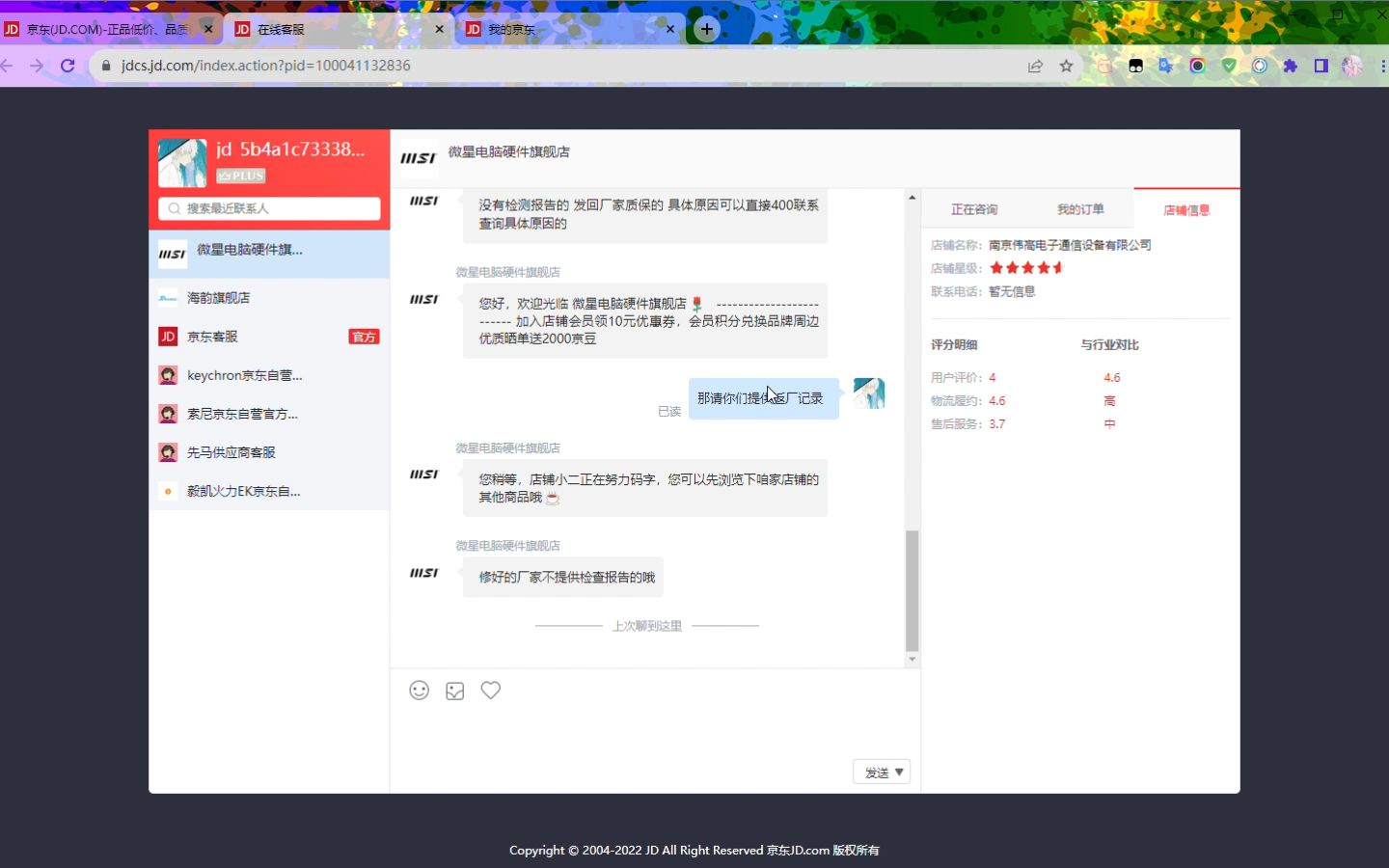Click store name 南京伟高电子通信设备有限公司
Screen dimensions: 1389x868
(x=1070, y=245)
